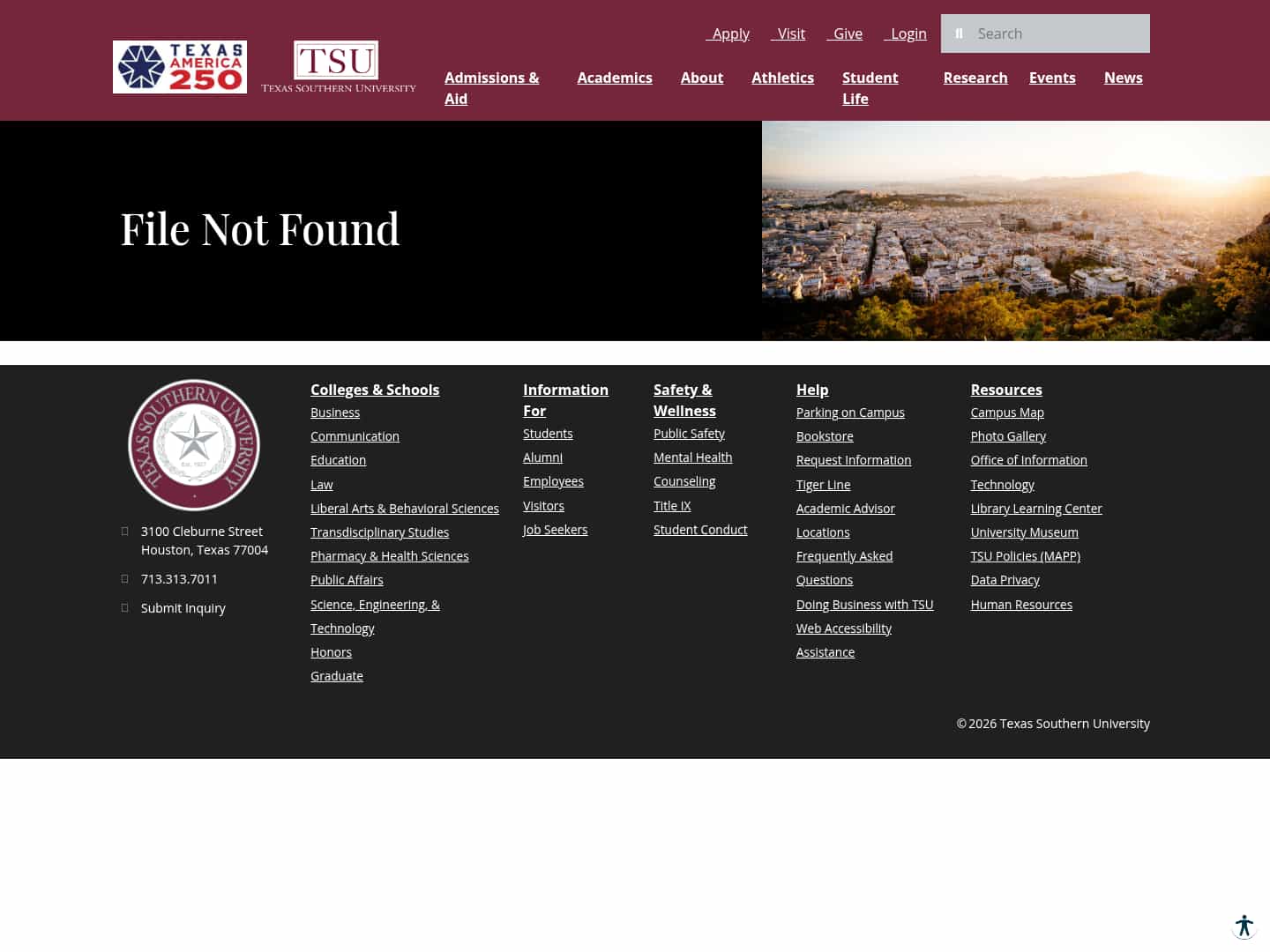Screen dimensions: 1270x952
Task: Go to the Title IX link
Action: pyautogui.click(x=672, y=506)
